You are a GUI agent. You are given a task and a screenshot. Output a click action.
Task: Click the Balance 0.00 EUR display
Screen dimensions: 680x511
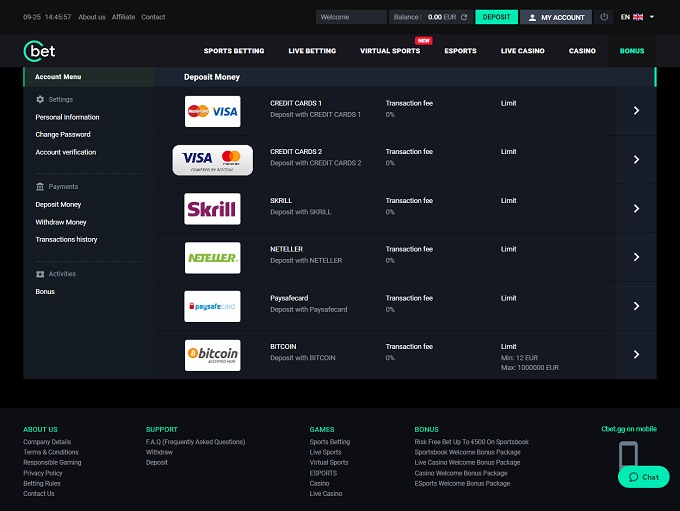tap(430, 17)
